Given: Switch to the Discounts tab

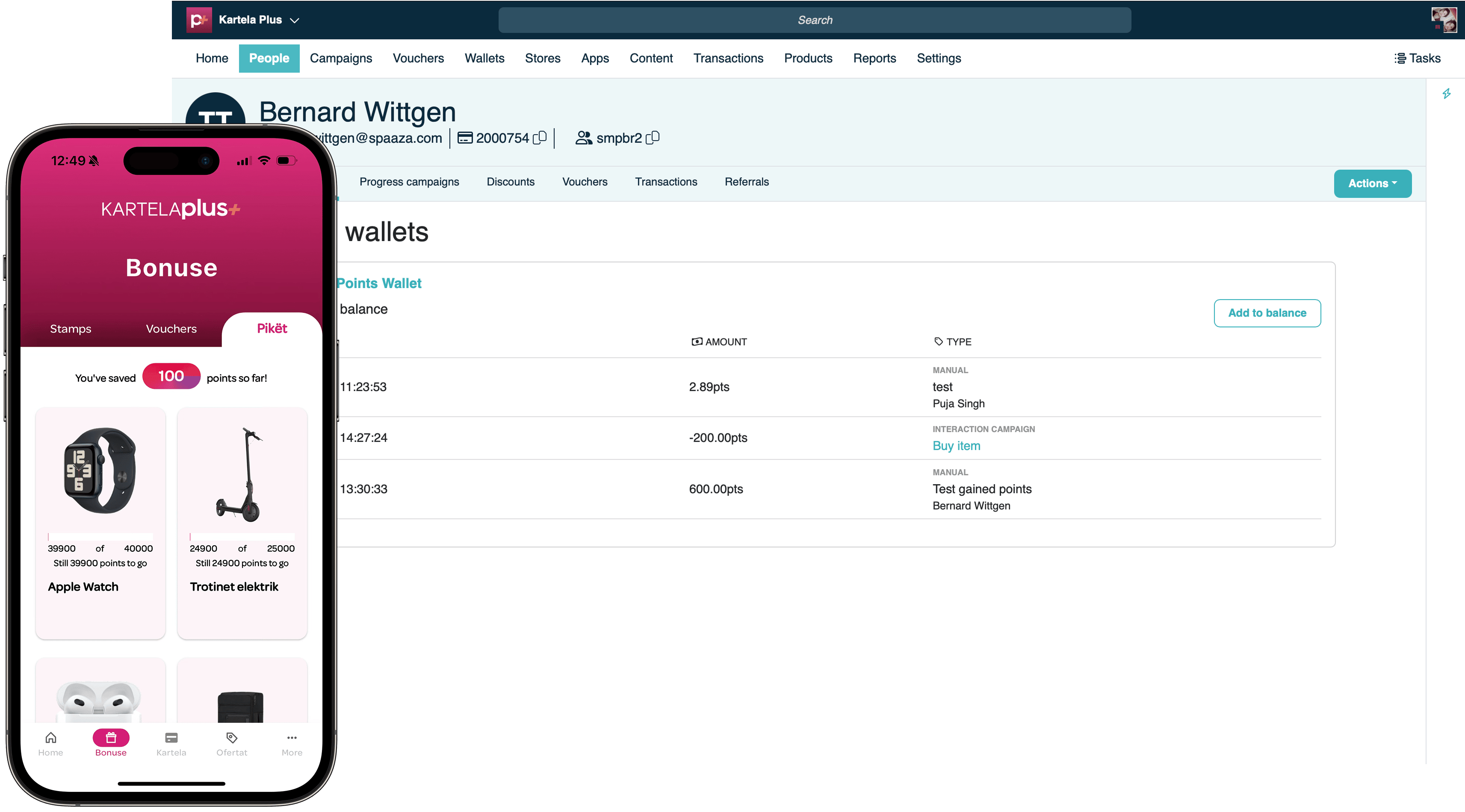Looking at the screenshot, I should pos(510,182).
